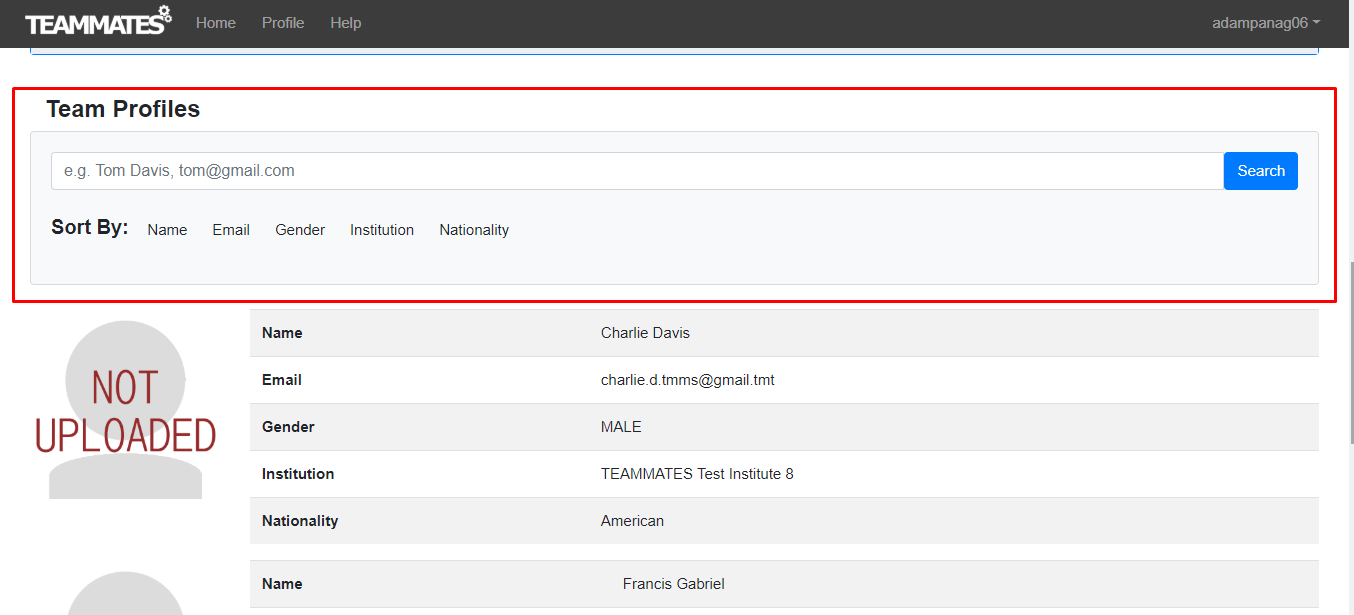Click the Team Profiles heading
The height and width of the screenshot is (615, 1354).
tap(123, 109)
